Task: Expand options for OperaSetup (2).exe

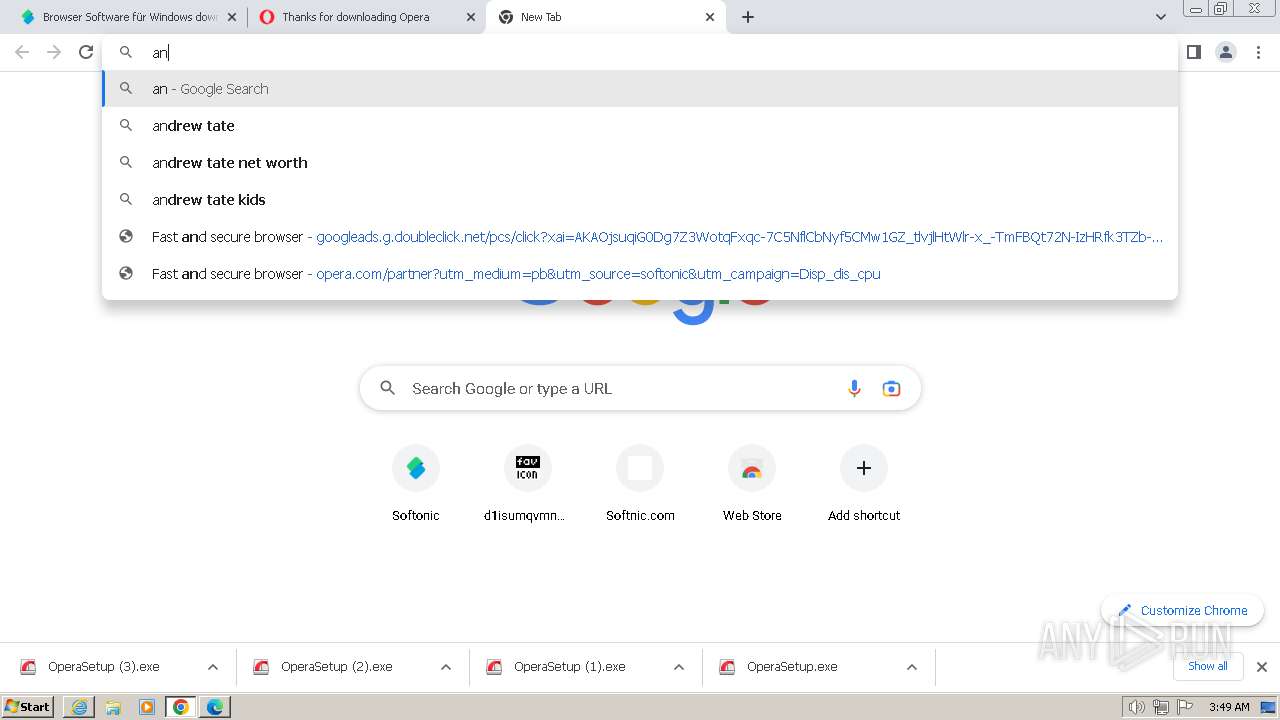Action: [x=446, y=667]
